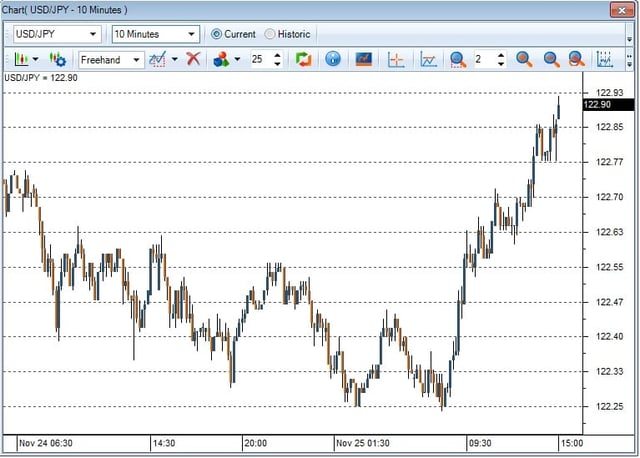The height and width of the screenshot is (458, 640).
Task: Click the zoom factor field showing 2
Action: (484, 60)
